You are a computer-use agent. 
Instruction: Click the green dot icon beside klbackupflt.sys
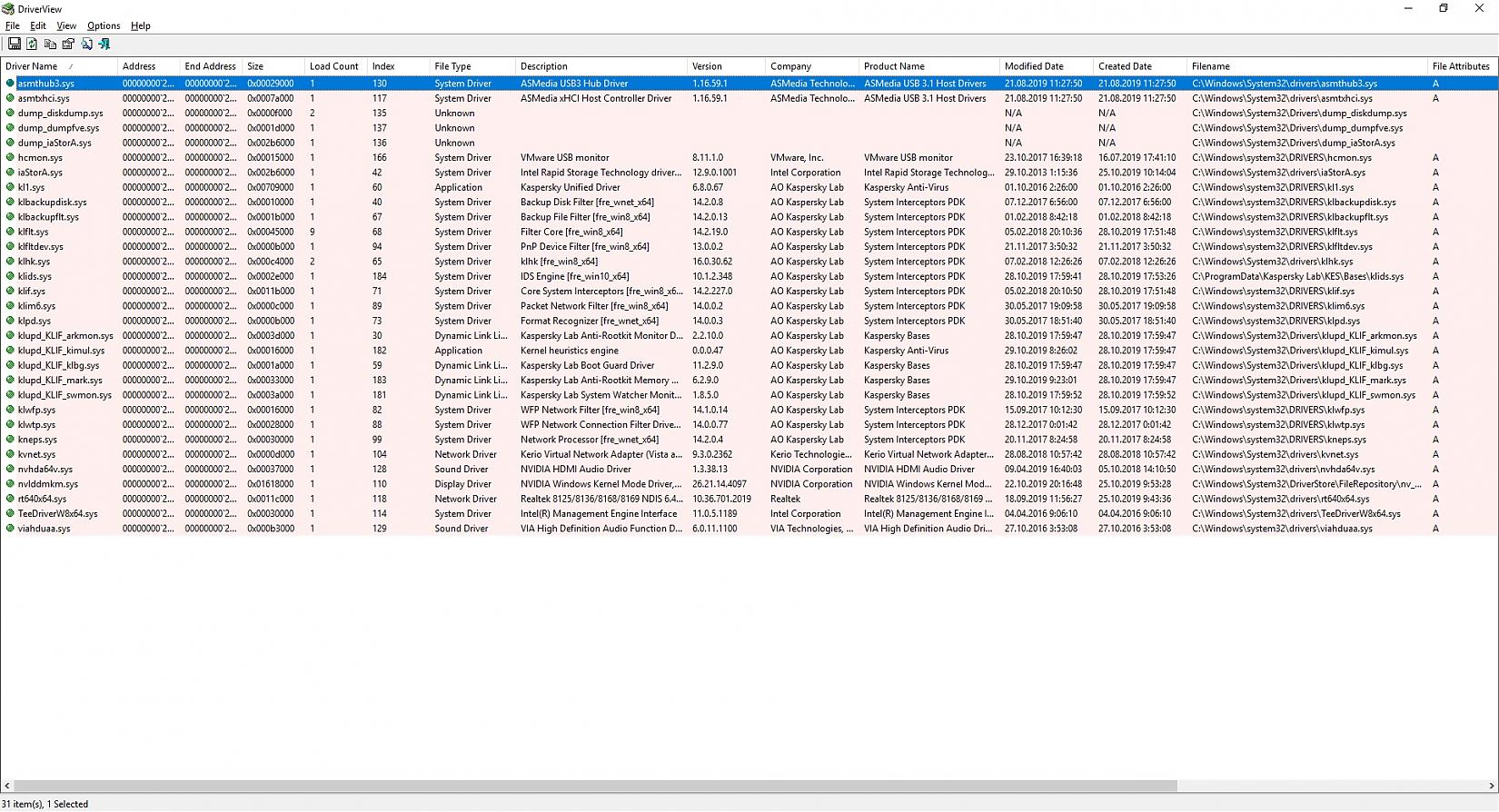[10, 217]
